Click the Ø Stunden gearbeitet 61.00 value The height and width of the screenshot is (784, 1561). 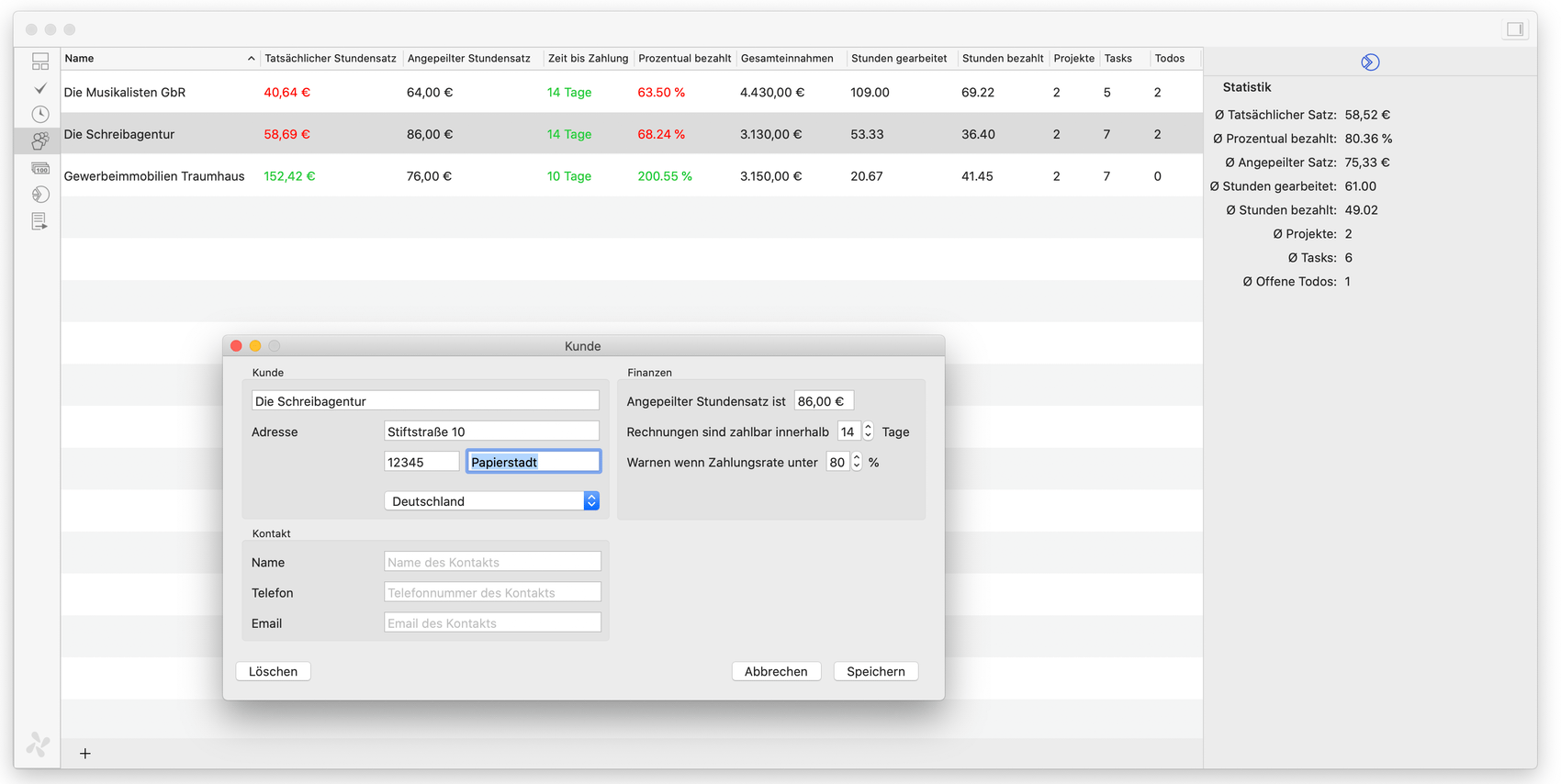(1361, 186)
